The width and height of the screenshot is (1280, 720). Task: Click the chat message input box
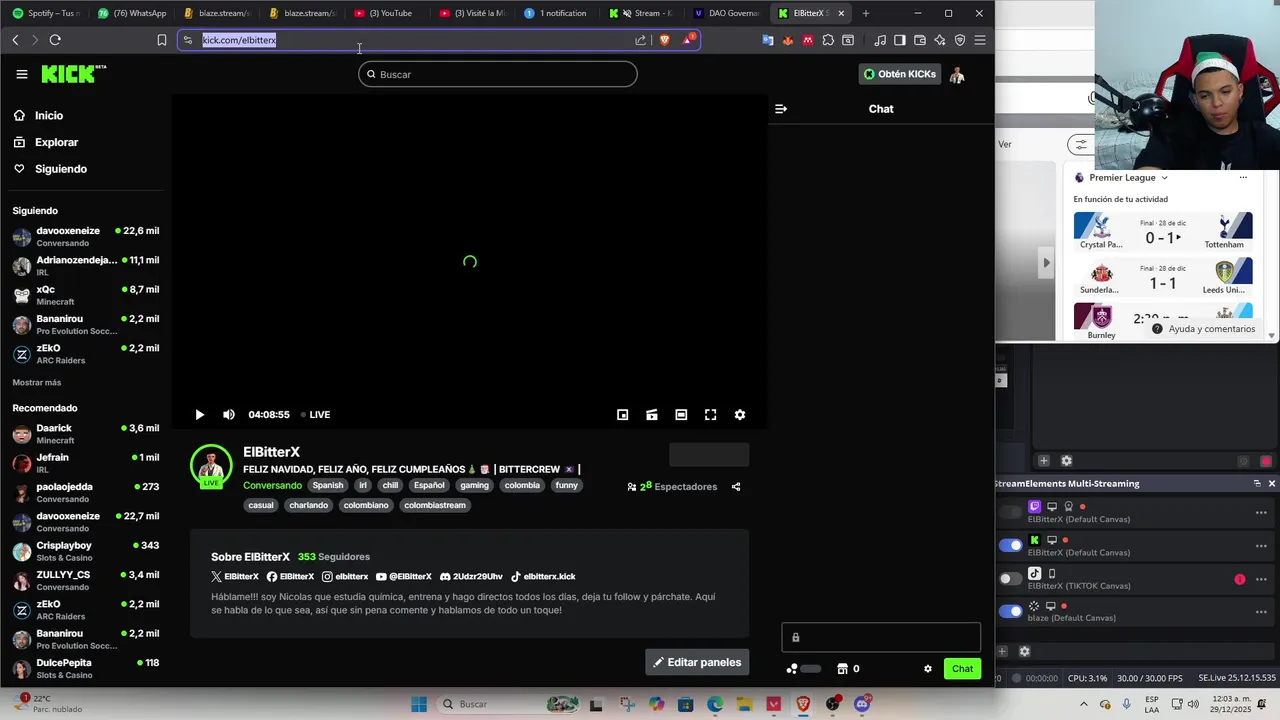[881, 637]
